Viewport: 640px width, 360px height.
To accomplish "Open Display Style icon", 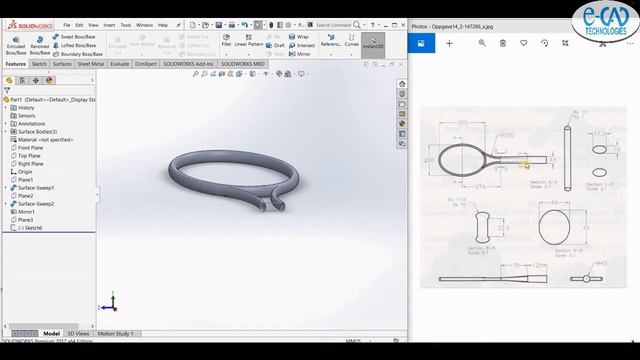I will coord(253,74).
